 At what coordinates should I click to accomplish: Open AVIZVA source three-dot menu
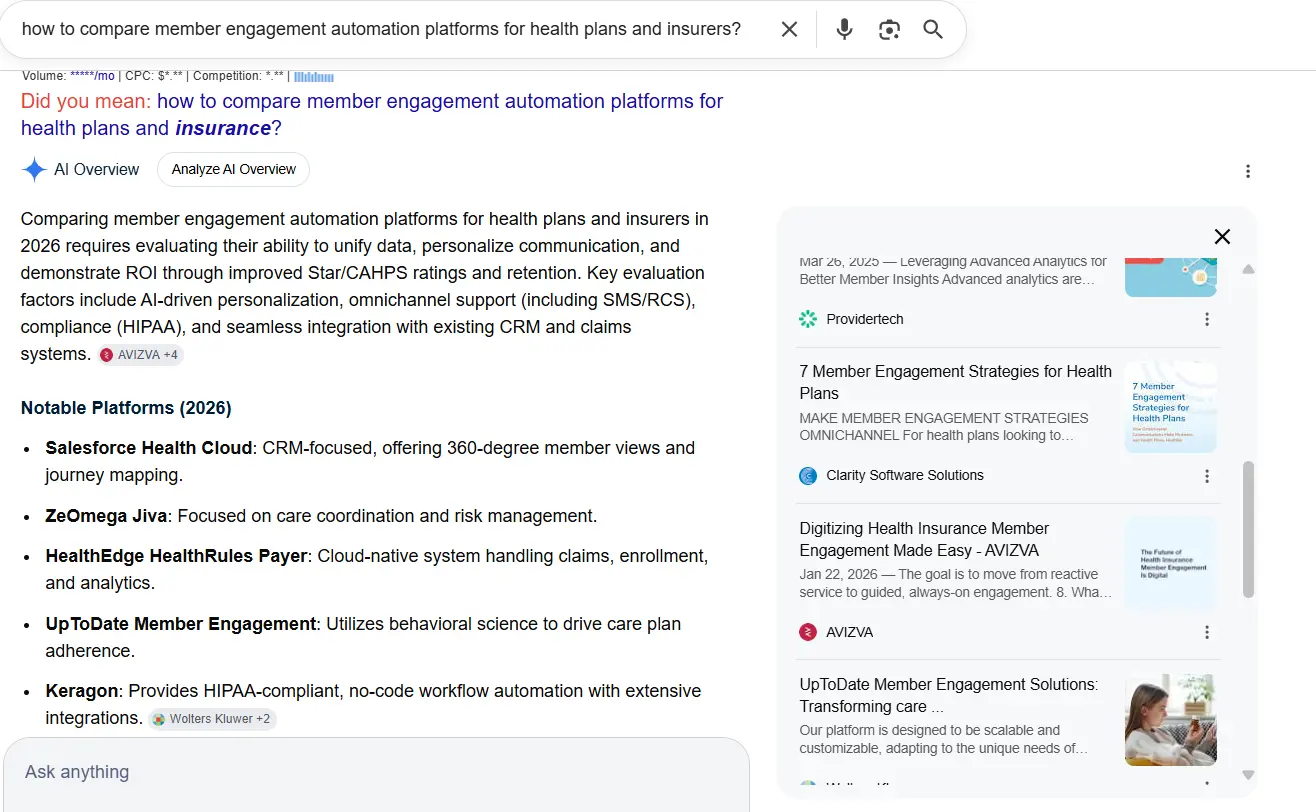pyautogui.click(x=1207, y=632)
